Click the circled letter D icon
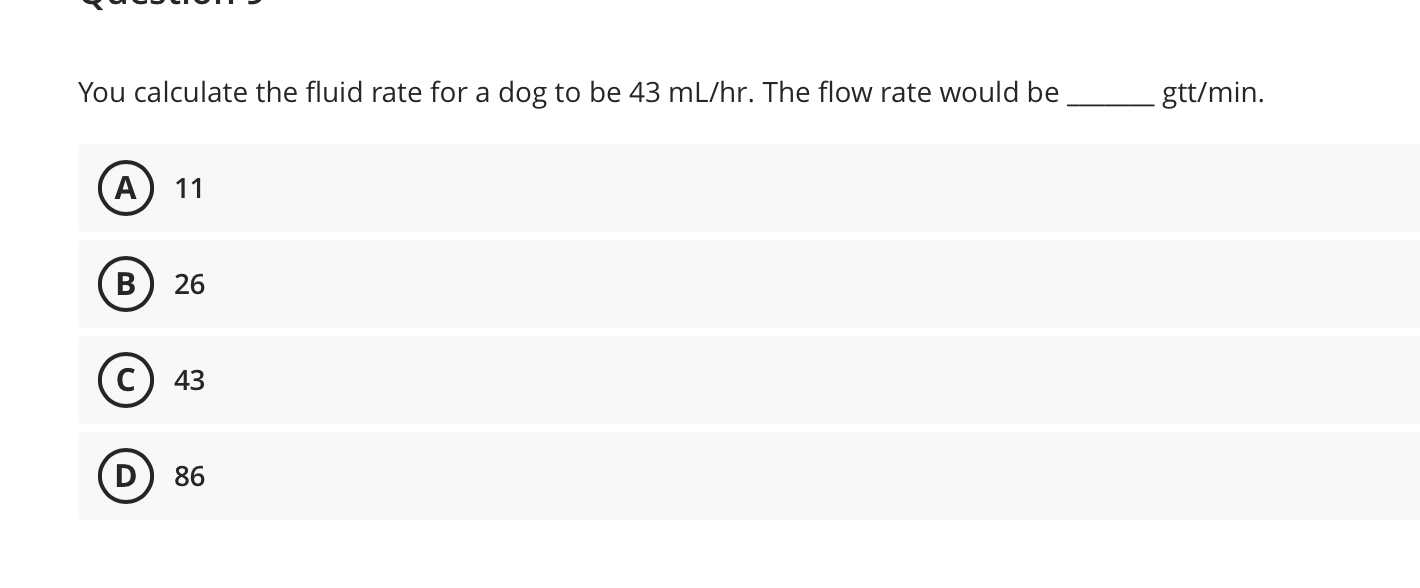1420x588 pixels. pyautogui.click(x=126, y=476)
